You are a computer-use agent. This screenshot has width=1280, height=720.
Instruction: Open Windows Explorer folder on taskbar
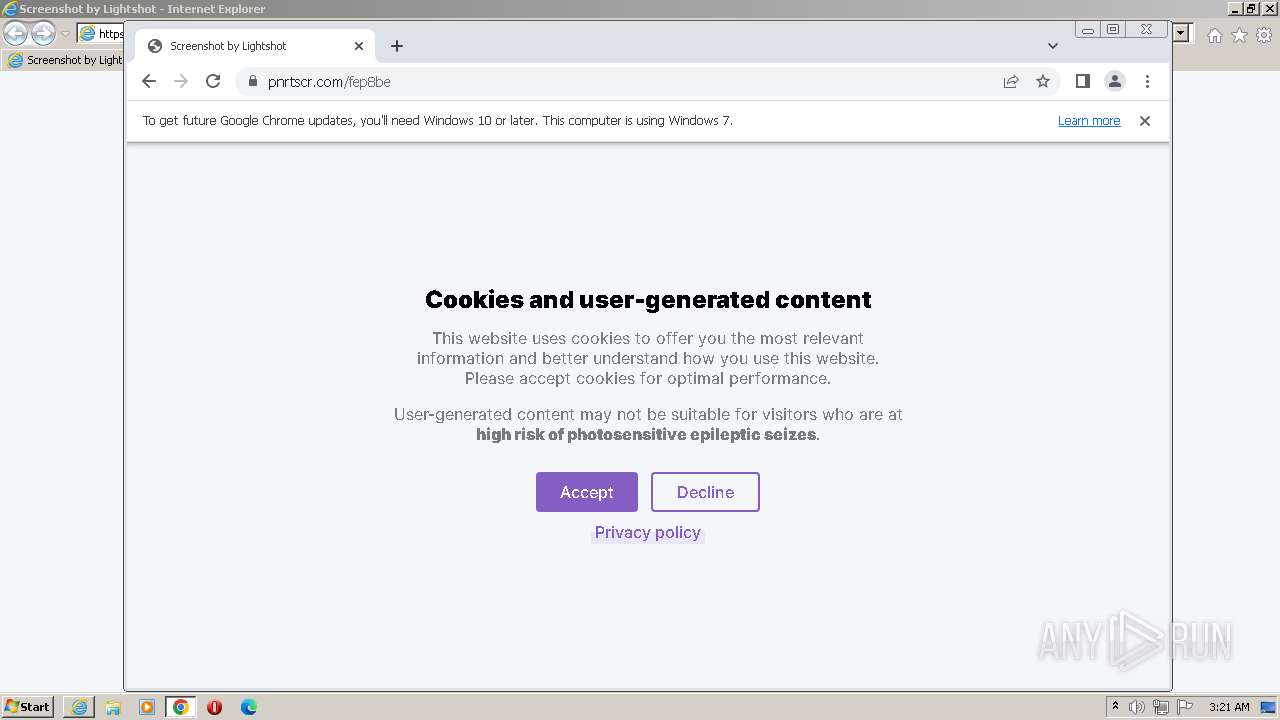[x=113, y=707]
